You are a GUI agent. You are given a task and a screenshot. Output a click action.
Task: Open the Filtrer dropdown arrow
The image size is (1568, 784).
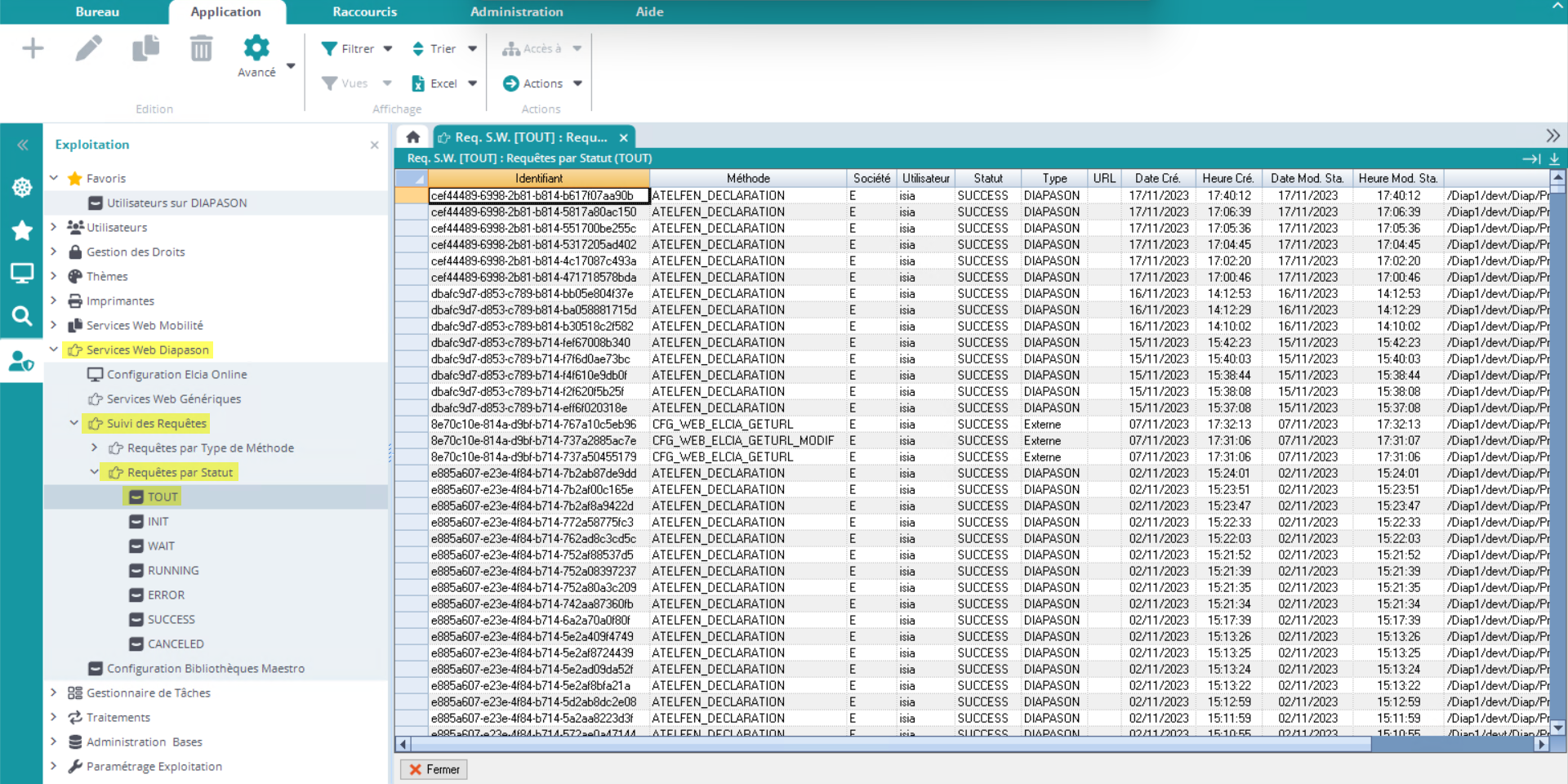388,49
